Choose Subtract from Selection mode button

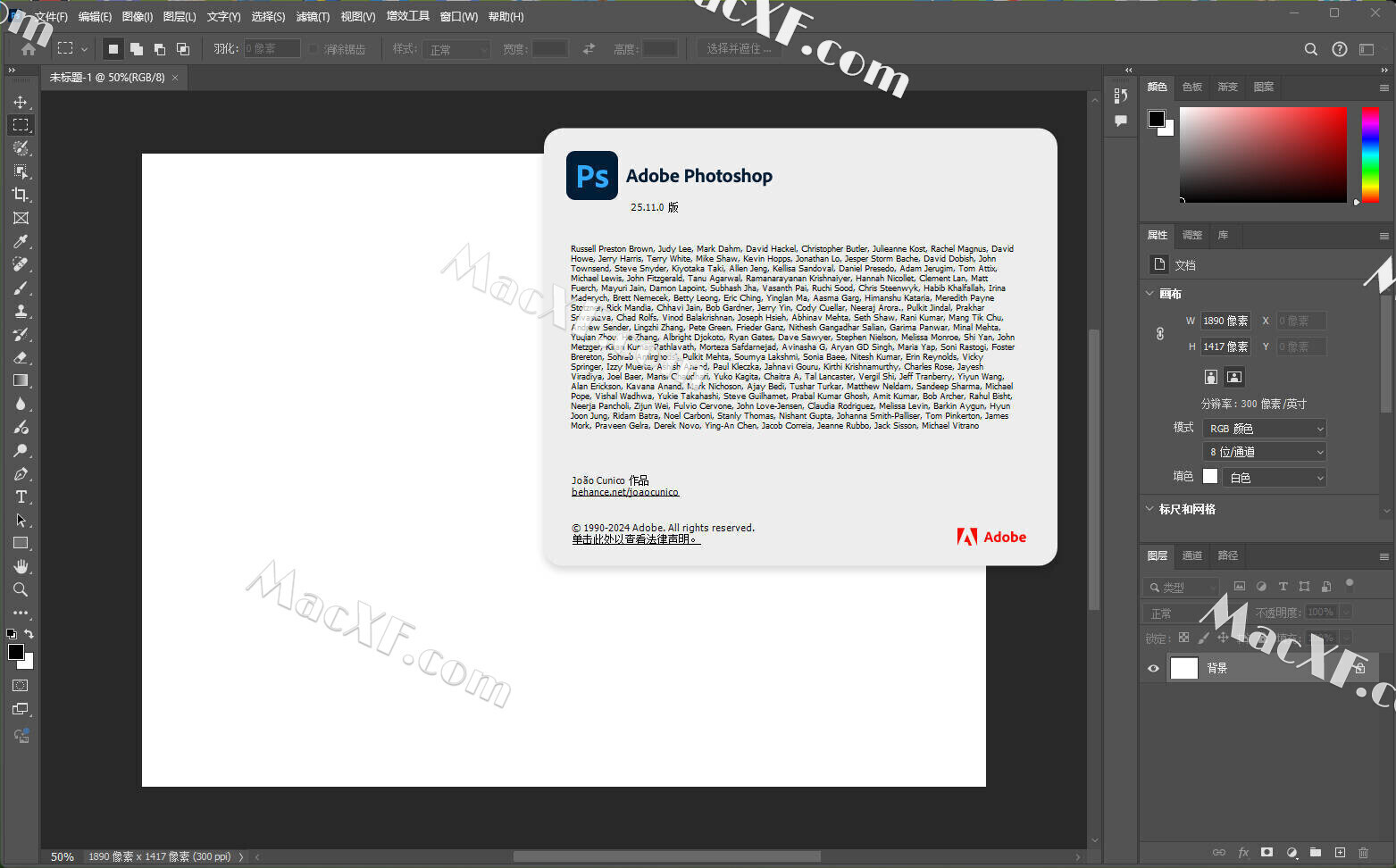159,49
